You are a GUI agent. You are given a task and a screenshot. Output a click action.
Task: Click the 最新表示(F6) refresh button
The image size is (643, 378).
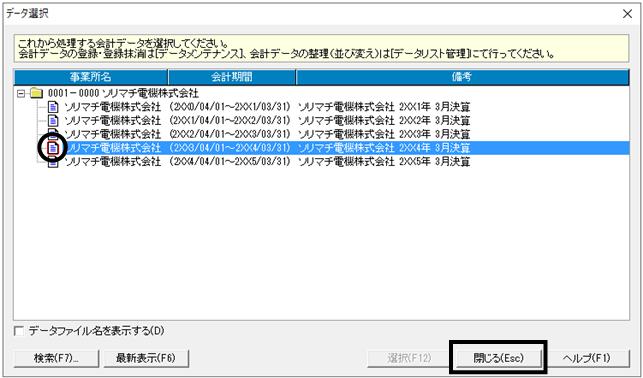pos(146,358)
